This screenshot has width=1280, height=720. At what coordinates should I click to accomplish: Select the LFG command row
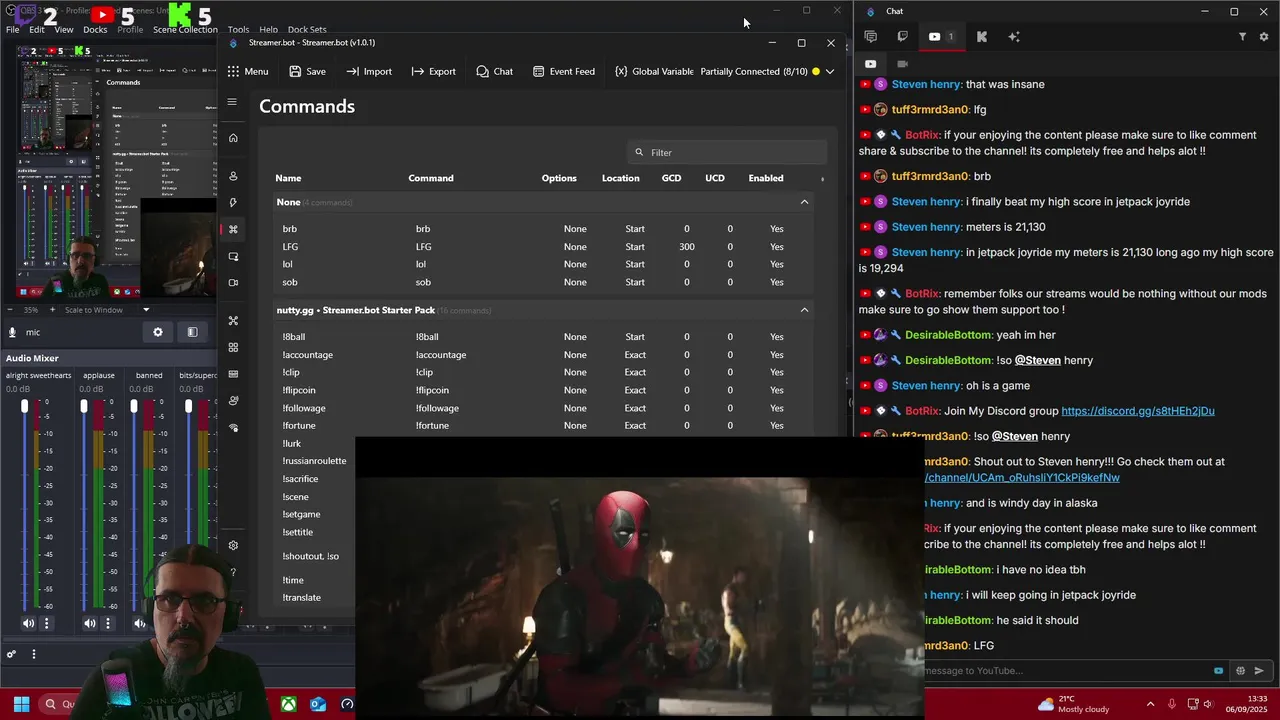tap(544, 247)
